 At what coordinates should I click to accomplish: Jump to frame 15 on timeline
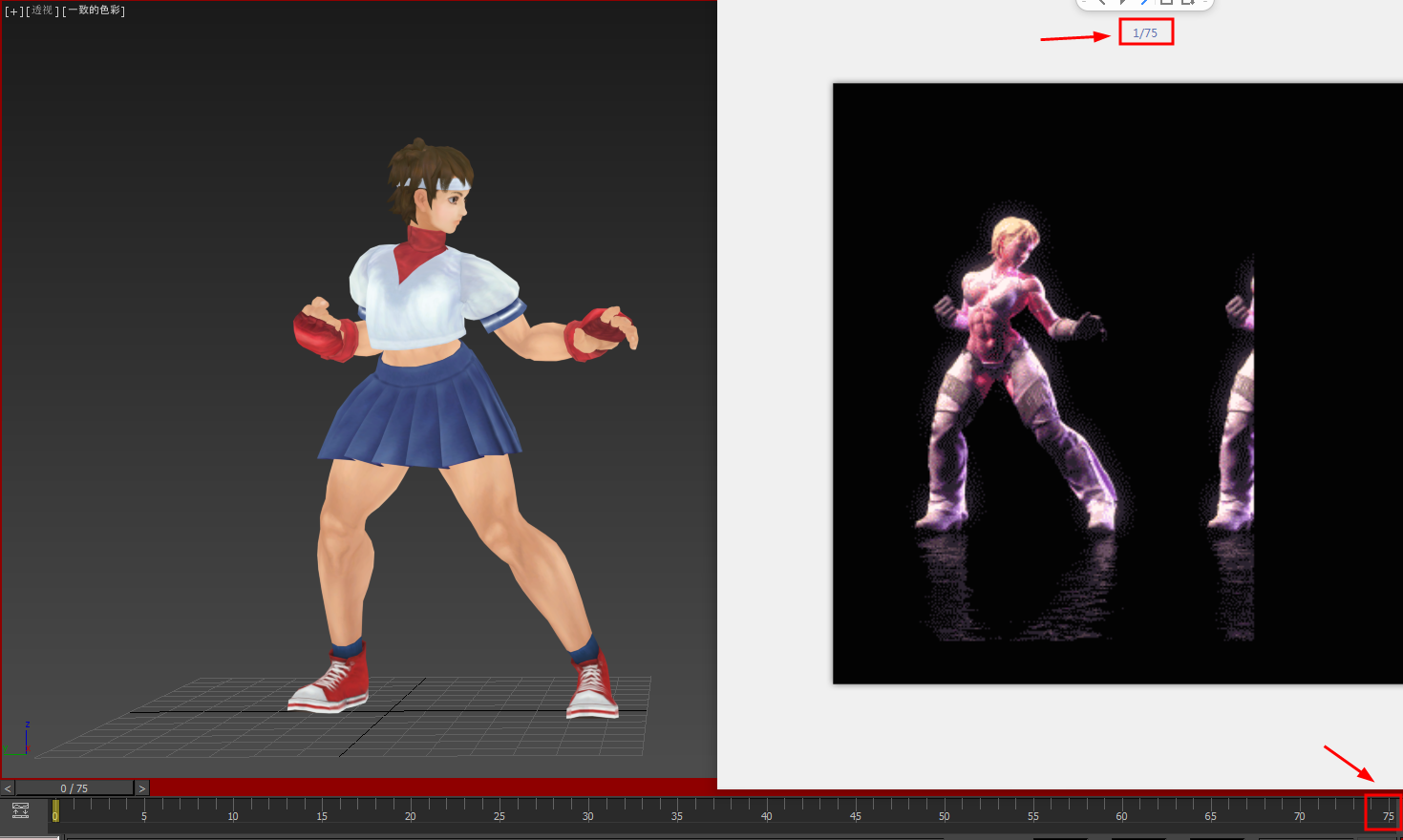tap(322, 816)
